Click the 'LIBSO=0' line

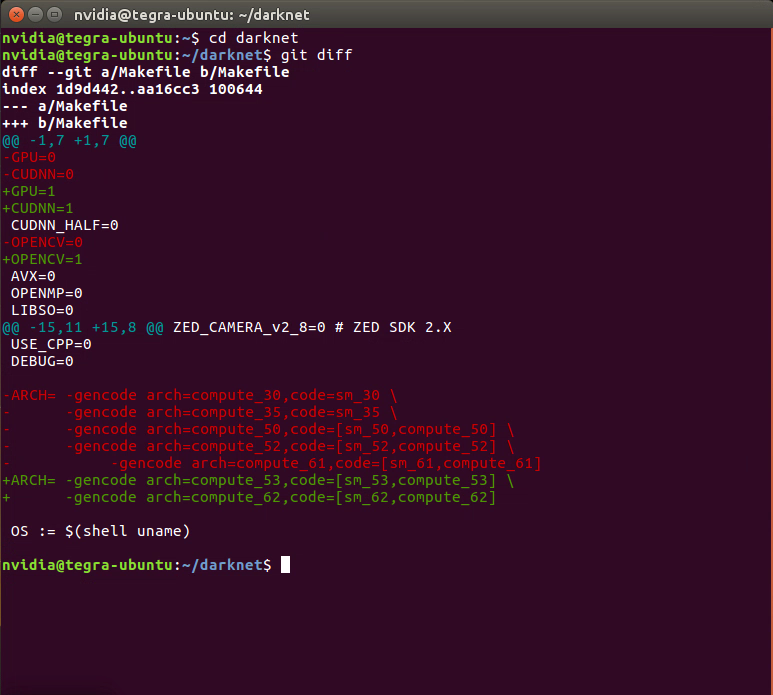(42, 311)
